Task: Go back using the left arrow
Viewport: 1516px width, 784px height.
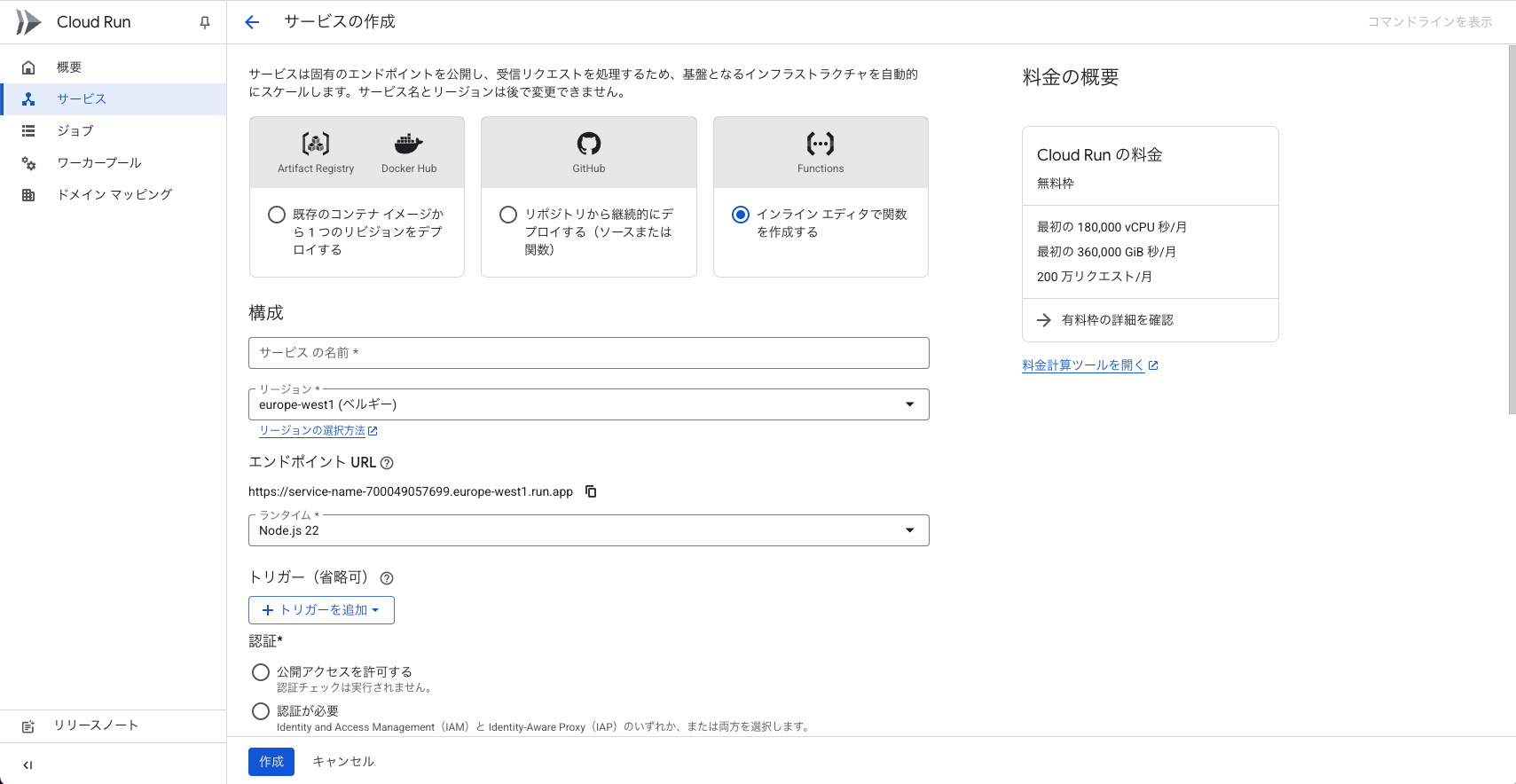Action: [x=252, y=22]
